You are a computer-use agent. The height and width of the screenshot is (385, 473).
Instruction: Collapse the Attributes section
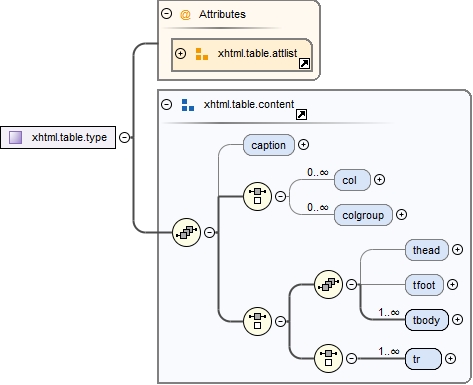tap(166, 14)
